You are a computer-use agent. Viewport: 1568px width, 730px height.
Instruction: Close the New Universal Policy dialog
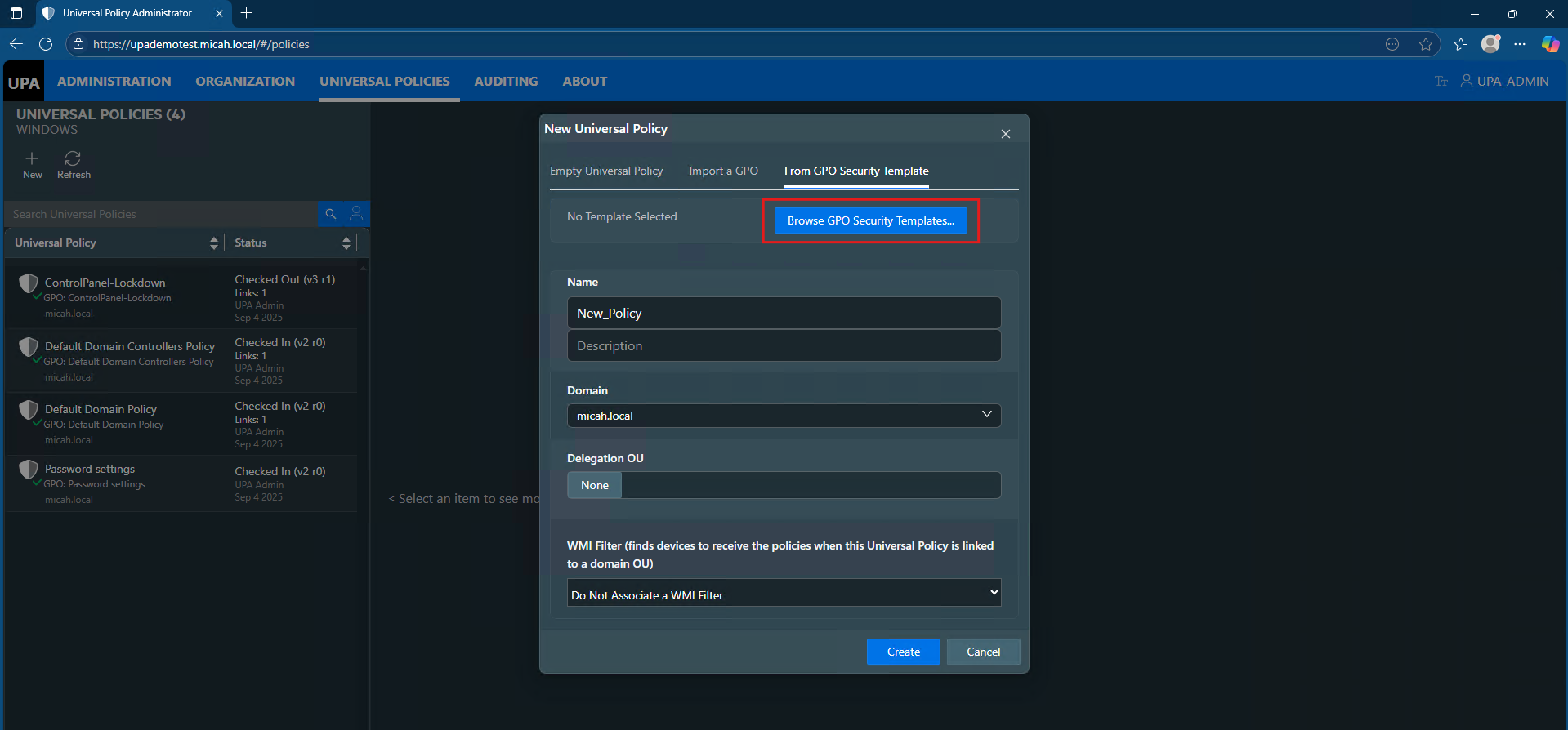(1006, 134)
